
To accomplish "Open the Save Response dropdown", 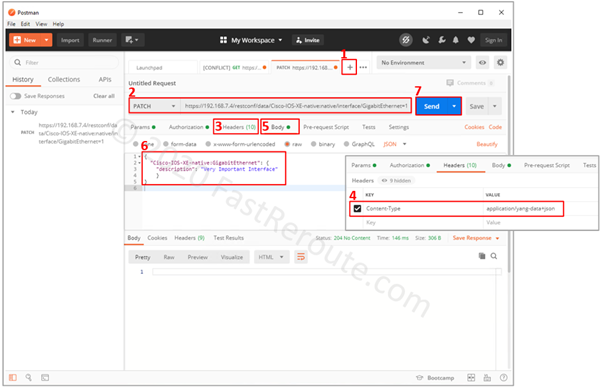I will (476, 238).
